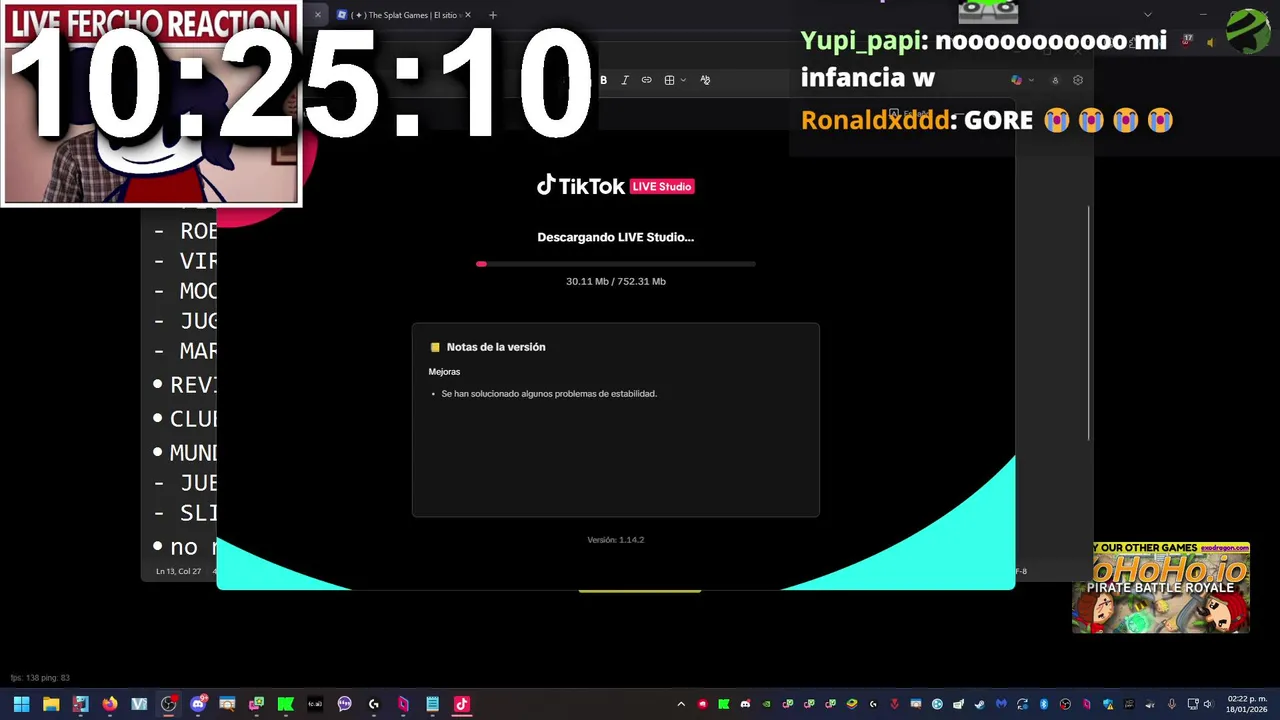The image size is (1280, 720).
Task: Toggle italic in the Notepad toolbar
Action: (625, 80)
